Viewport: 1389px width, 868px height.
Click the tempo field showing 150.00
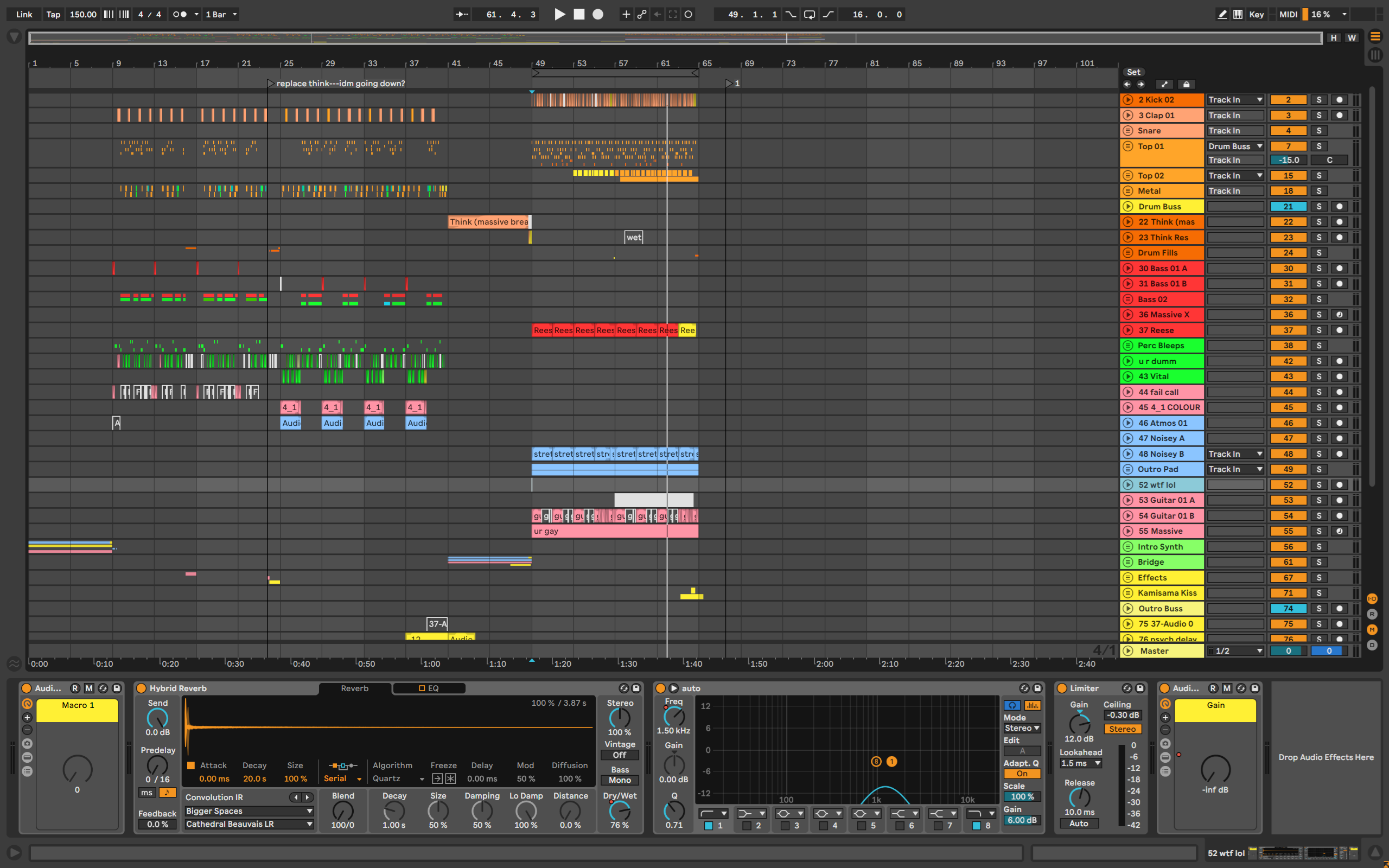point(83,14)
